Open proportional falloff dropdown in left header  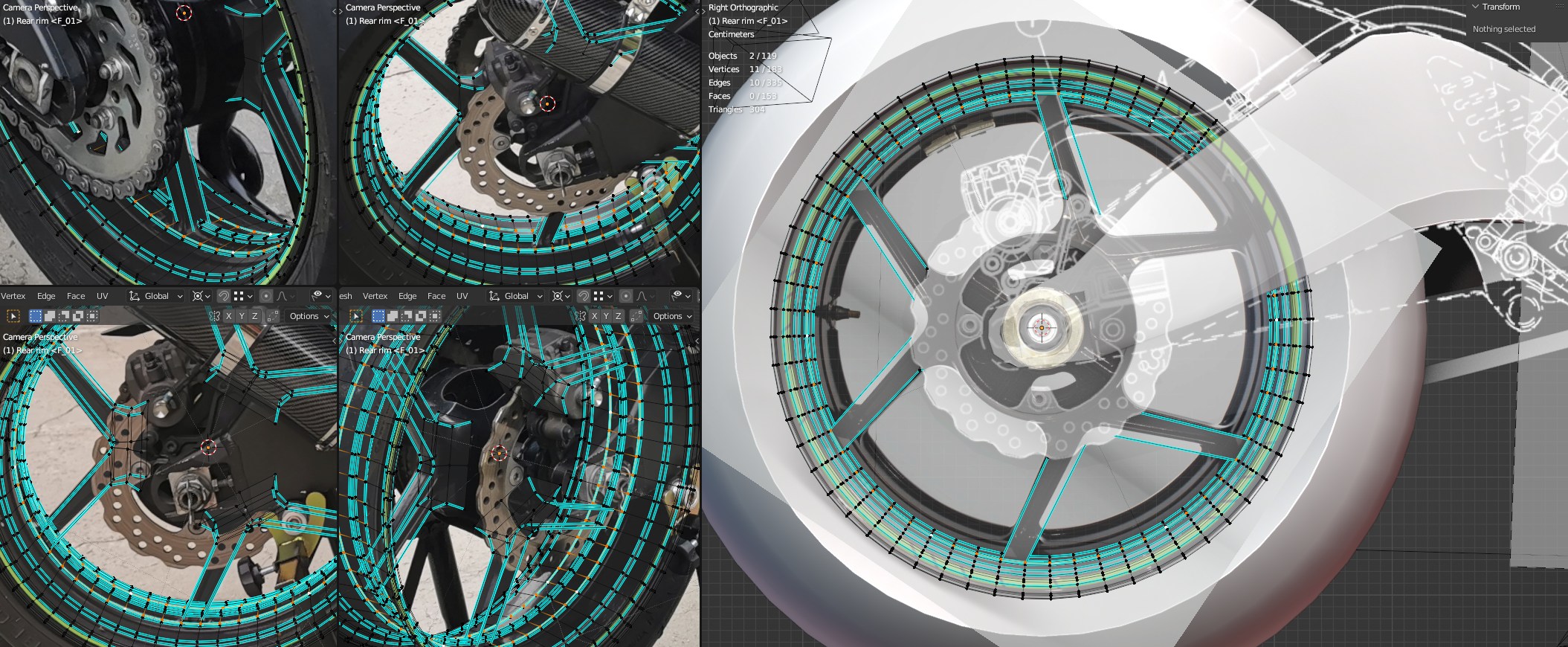(x=285, y=296)
